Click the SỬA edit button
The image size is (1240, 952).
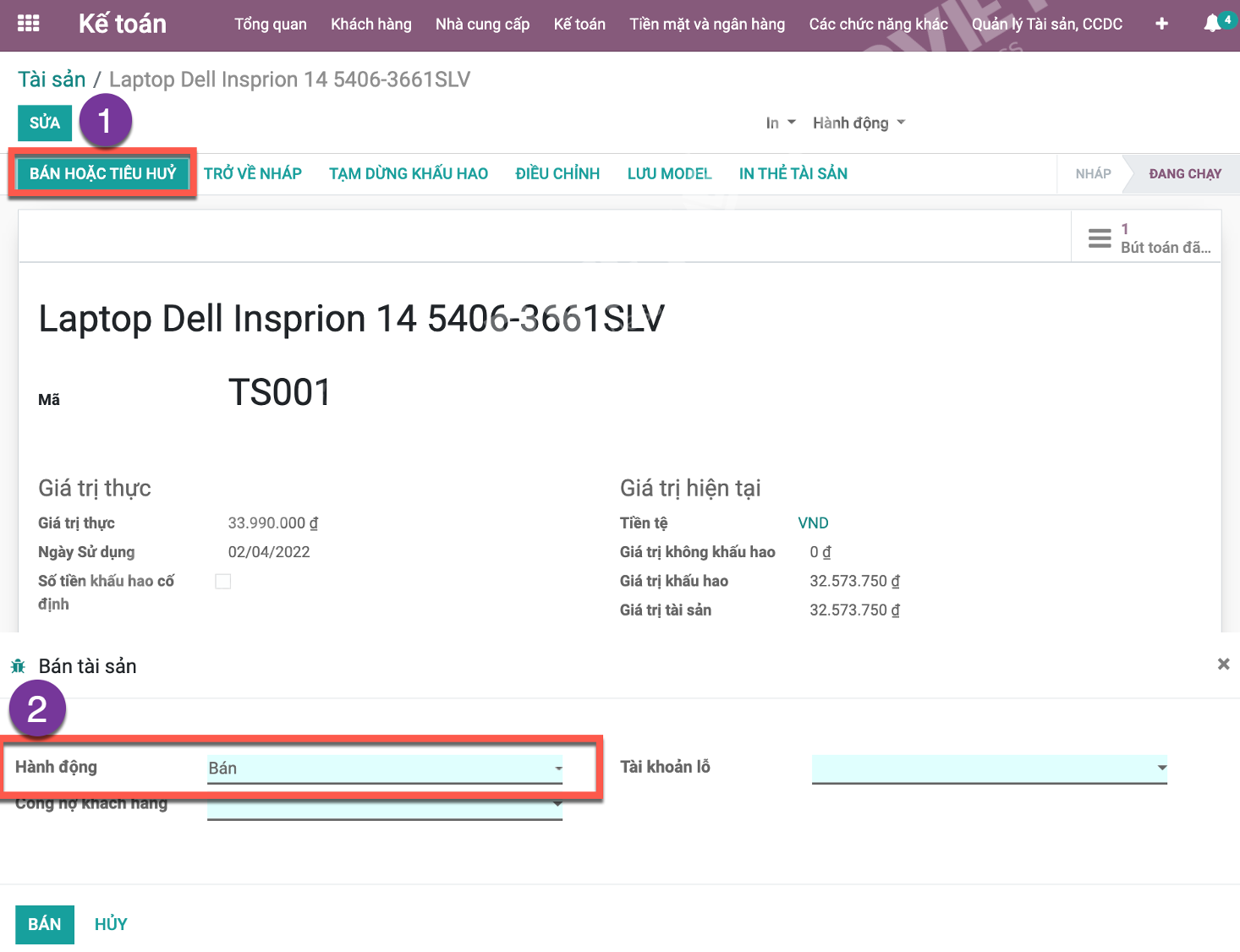[x=45, y=123]
